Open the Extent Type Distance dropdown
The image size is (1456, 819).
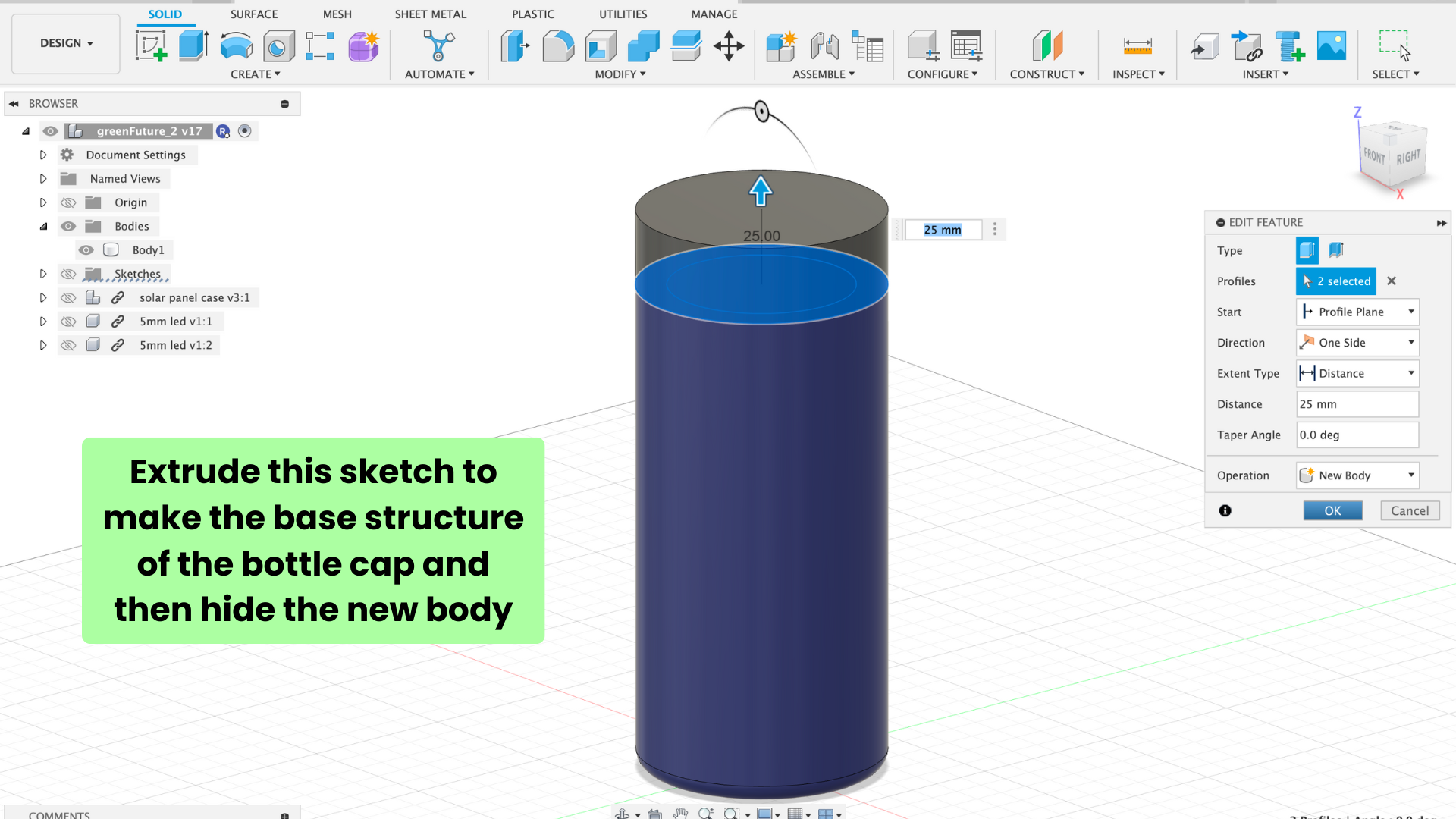click(x=1357, y=373)
